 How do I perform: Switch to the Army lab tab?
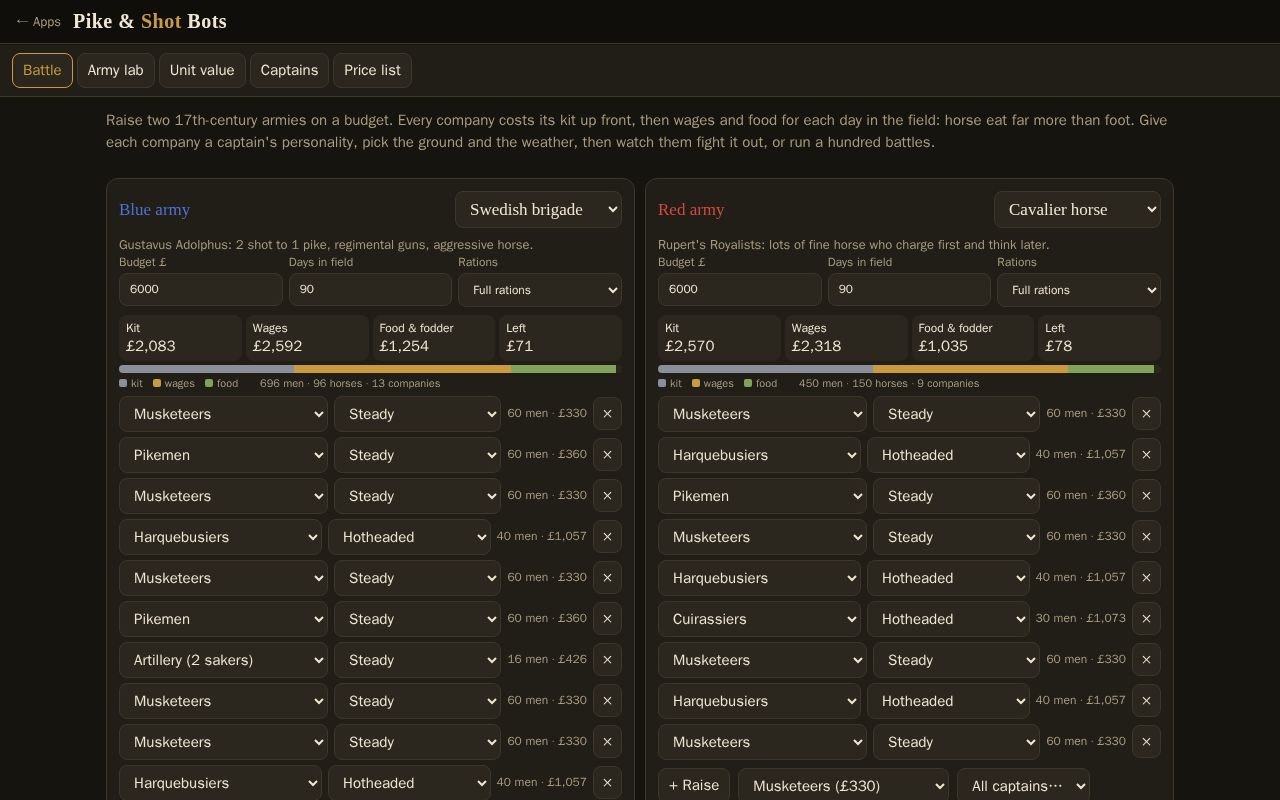[115, 70]
